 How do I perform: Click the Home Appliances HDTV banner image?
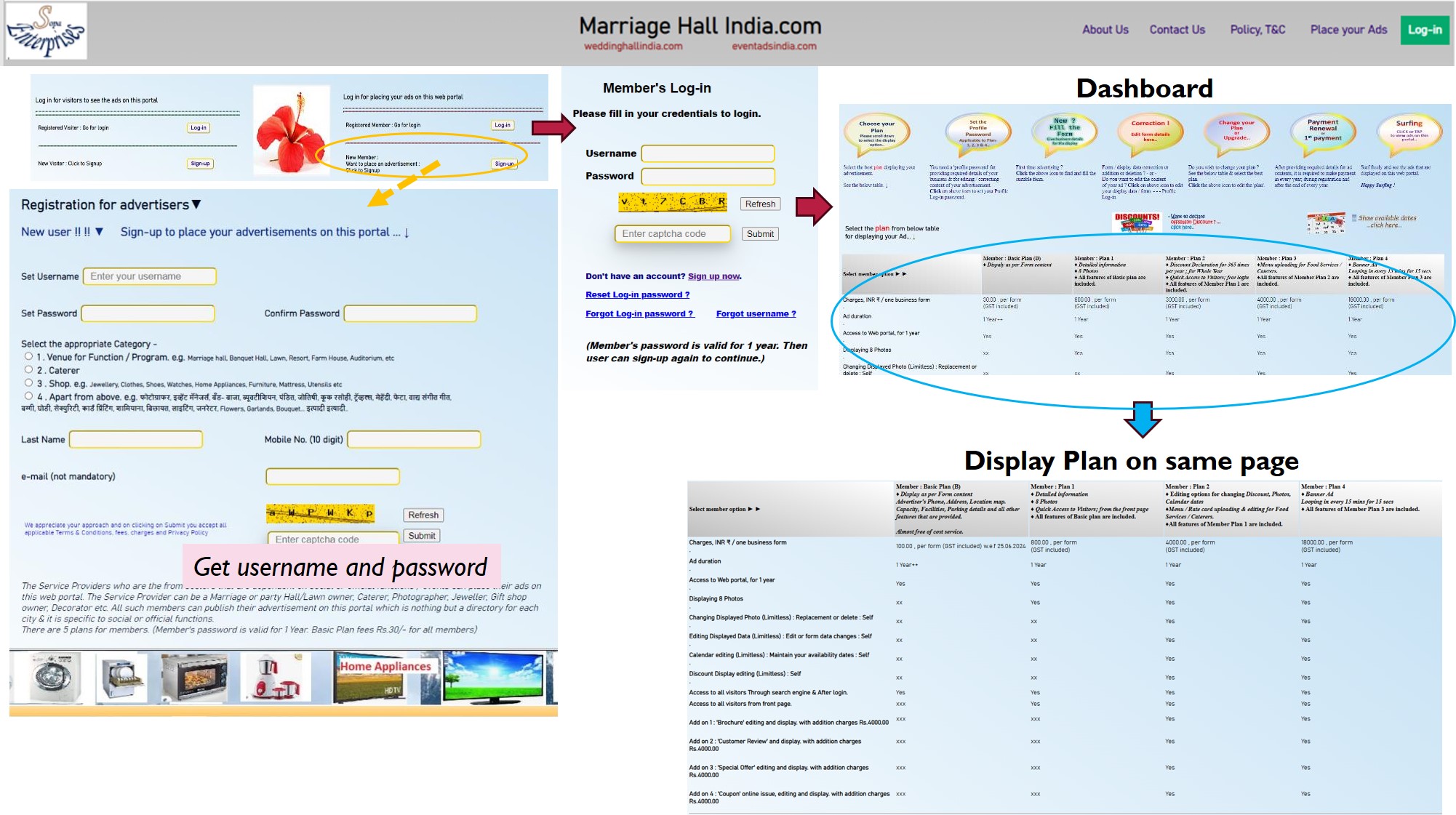(x=385, y=678)
